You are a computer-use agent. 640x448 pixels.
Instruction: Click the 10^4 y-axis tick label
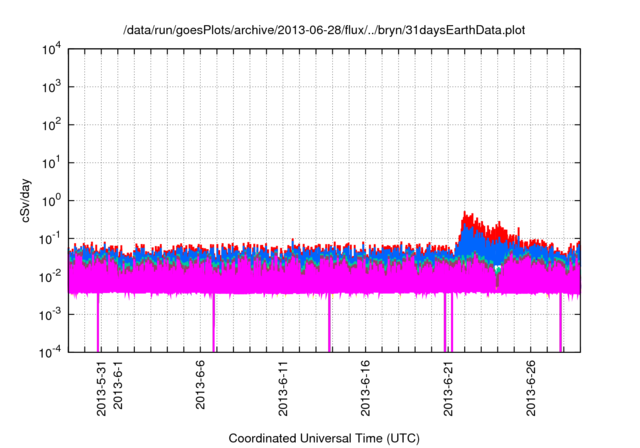51,50
